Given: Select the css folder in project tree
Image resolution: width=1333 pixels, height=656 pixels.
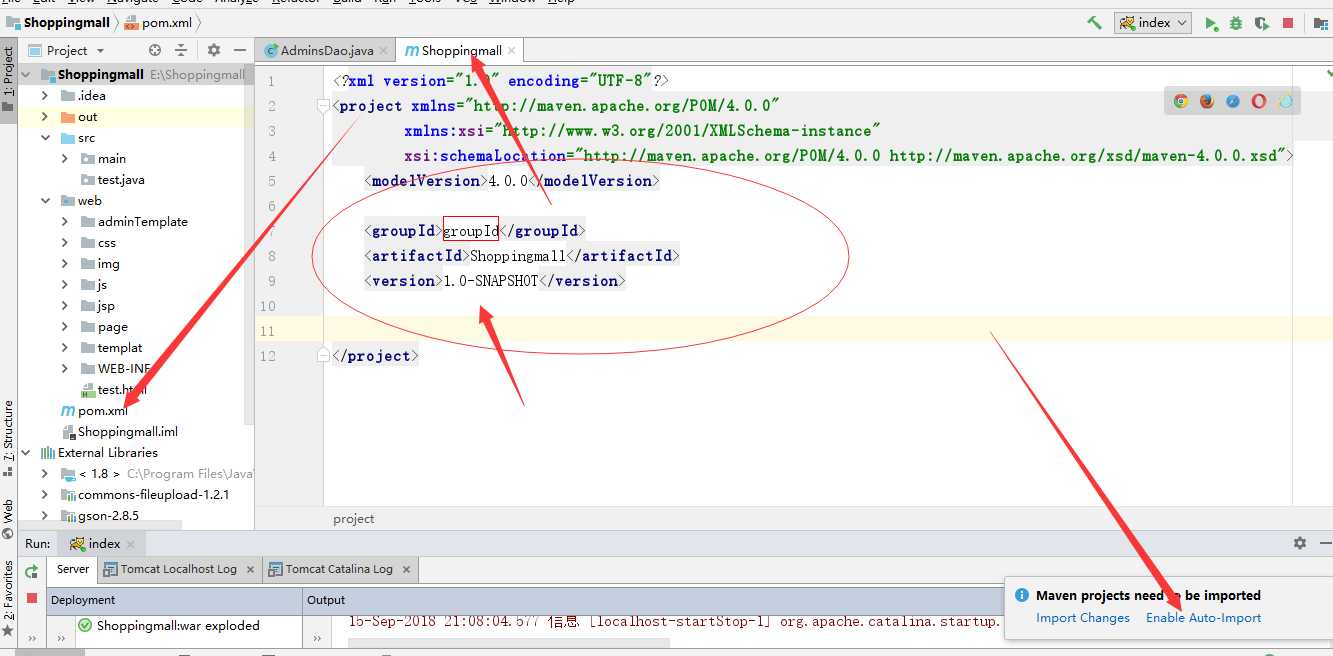Looking at the screenshot, I should pos(98,243).
